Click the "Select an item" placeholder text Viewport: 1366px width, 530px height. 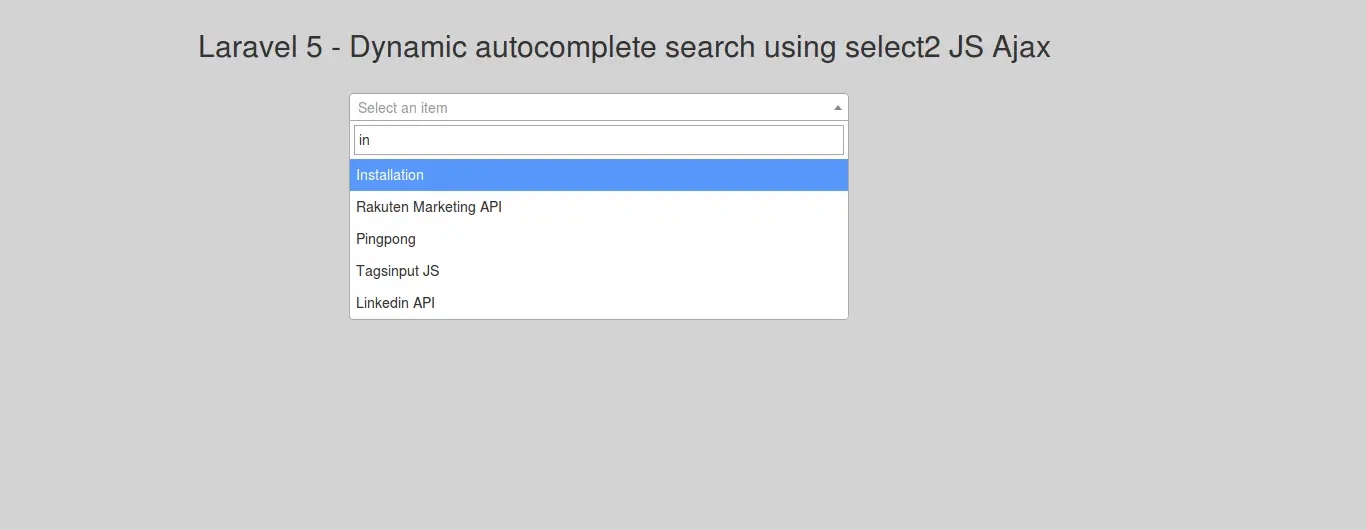coord(403,108)
